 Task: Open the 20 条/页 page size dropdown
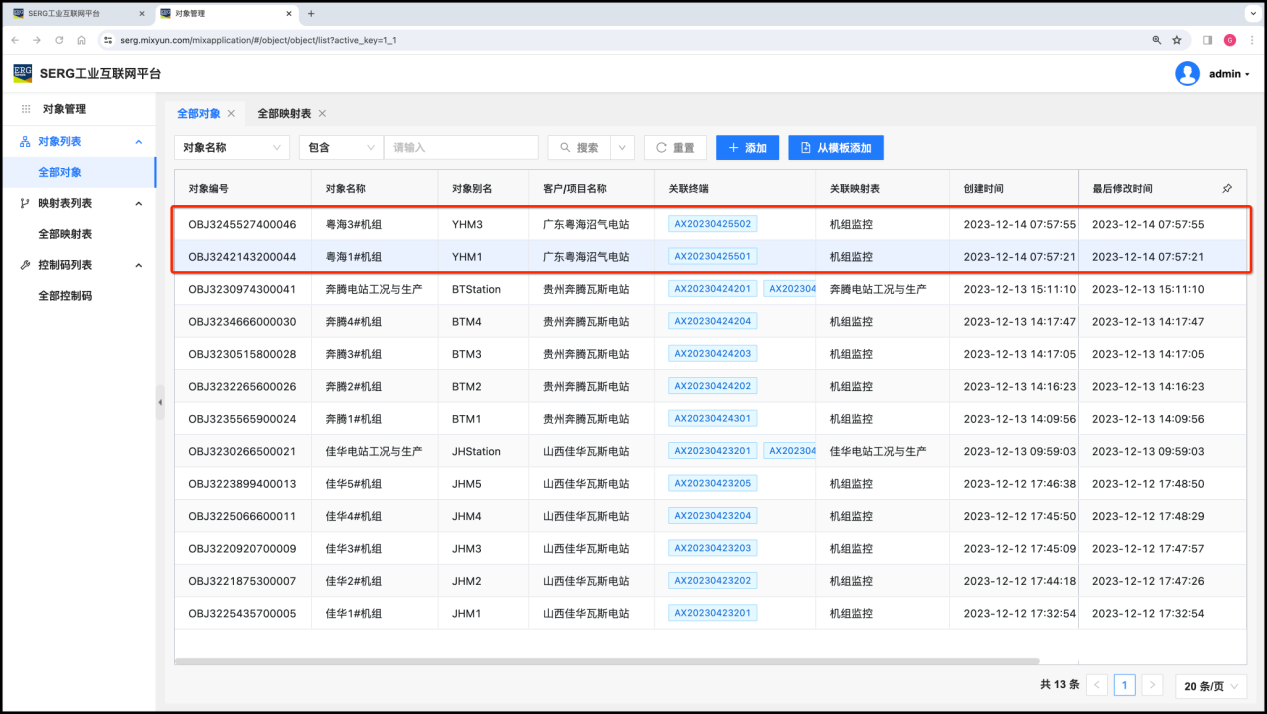[1210, 686]
